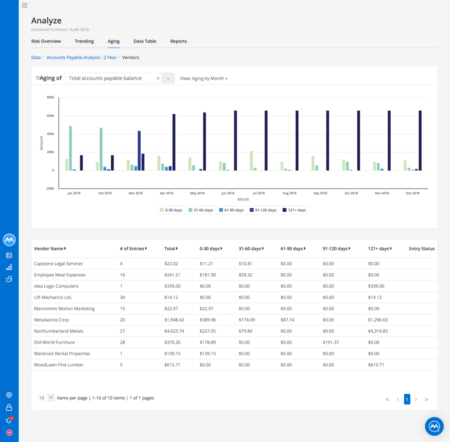The image size is (450, 442).
Task: Toggle 61-90 days legend series
Action: [x=231, y=210]
